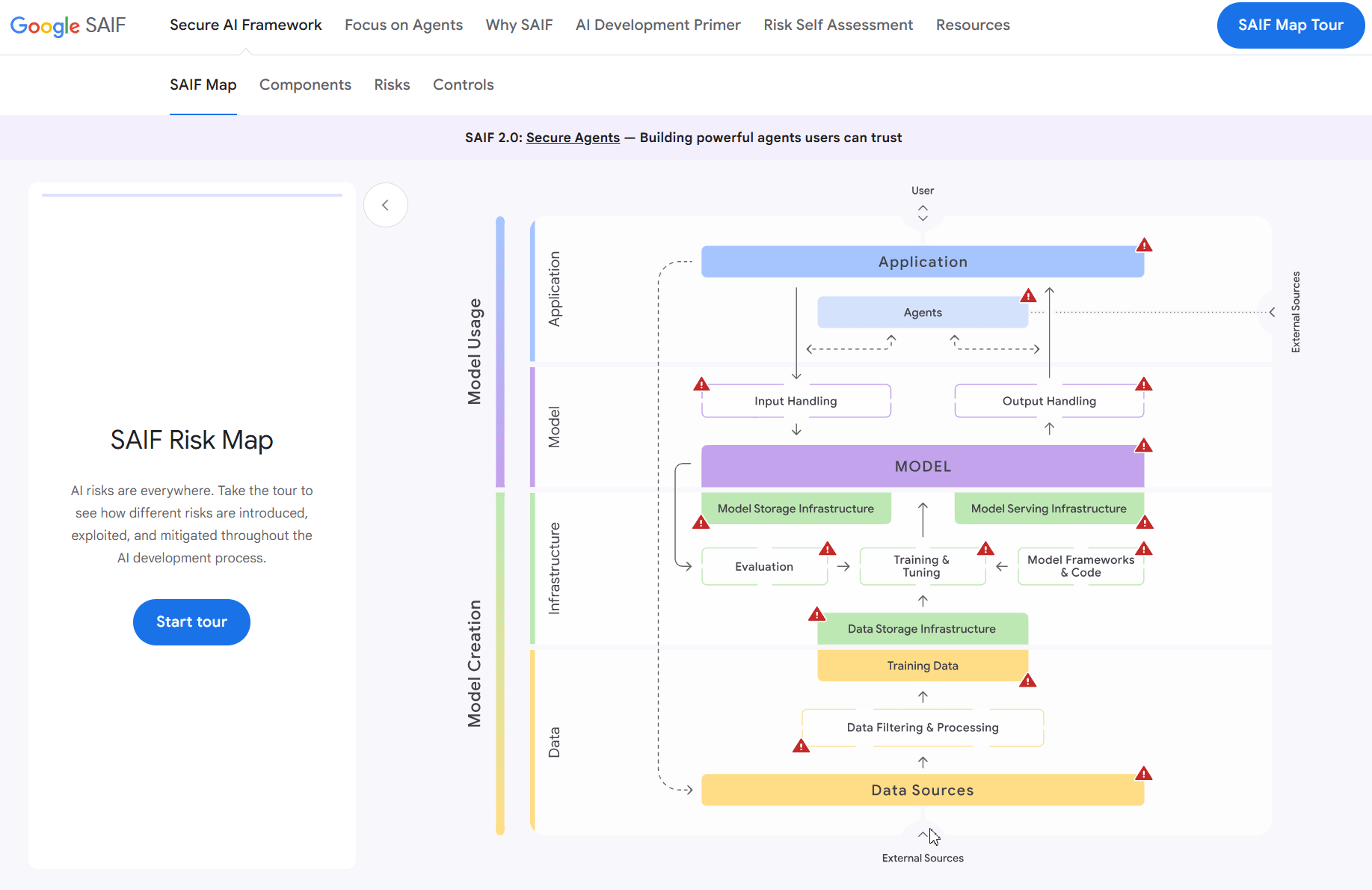The image size is (1372, 890).
Task: Select Model Storage Infrastructure component
Action: pos(796,509)
